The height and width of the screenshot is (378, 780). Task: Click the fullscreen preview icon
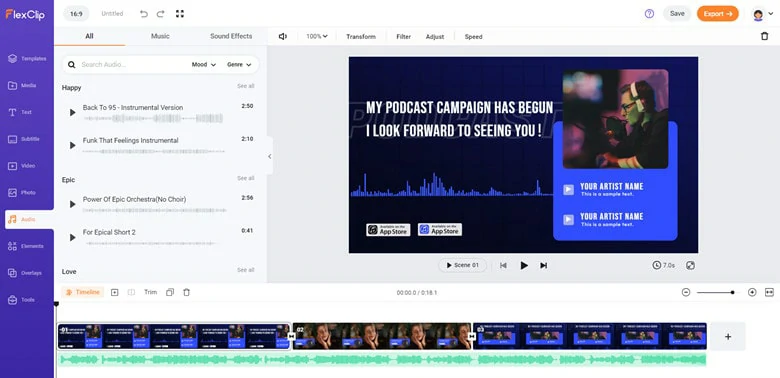coord(690,266)
